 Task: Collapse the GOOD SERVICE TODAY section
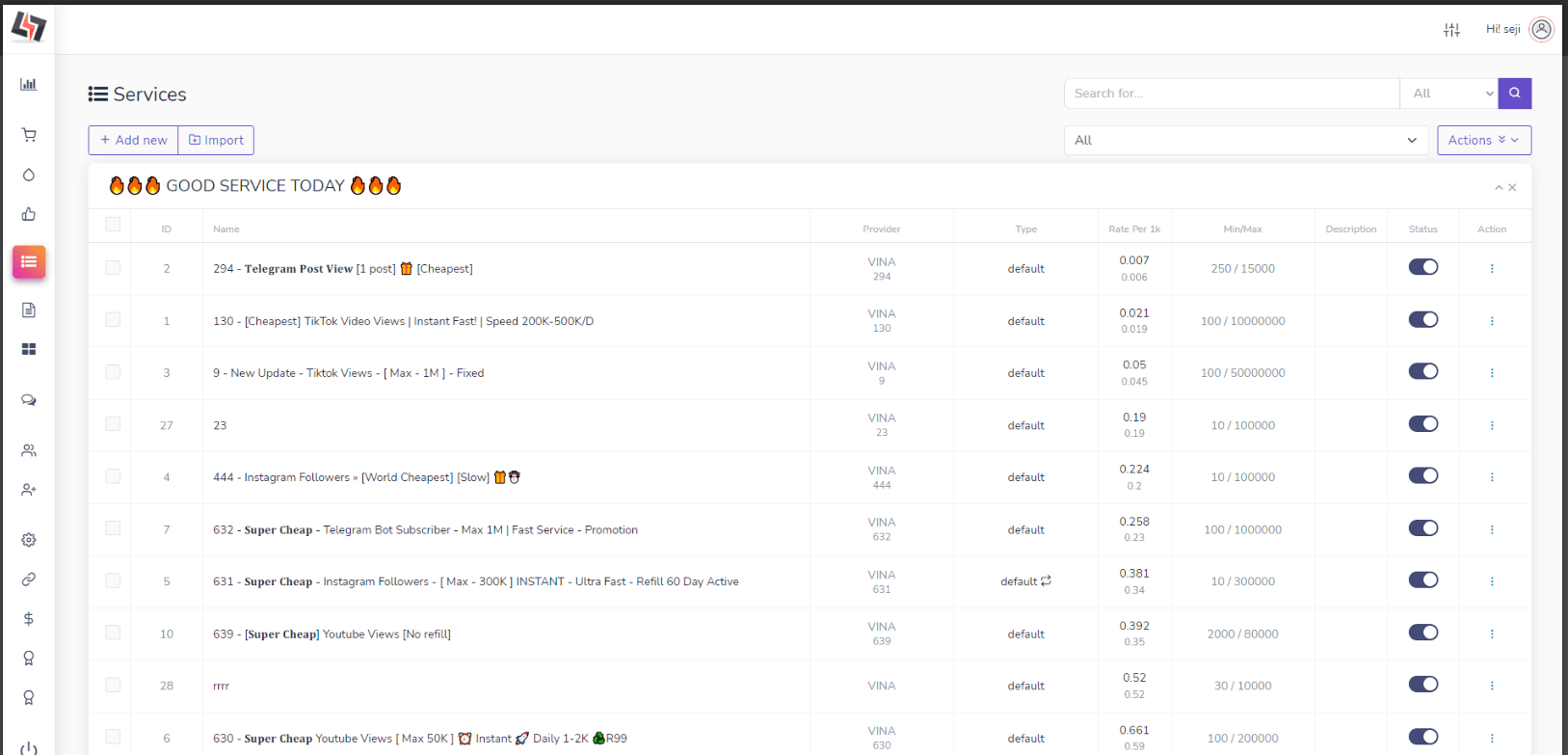tap(1499, 188)
